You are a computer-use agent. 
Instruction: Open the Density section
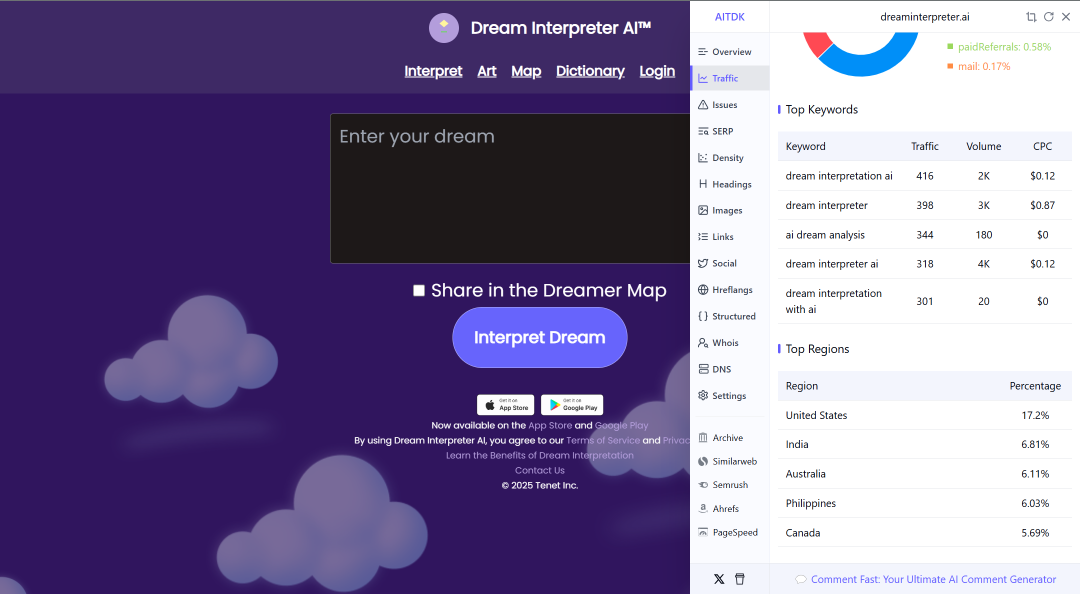click(729, 158)
